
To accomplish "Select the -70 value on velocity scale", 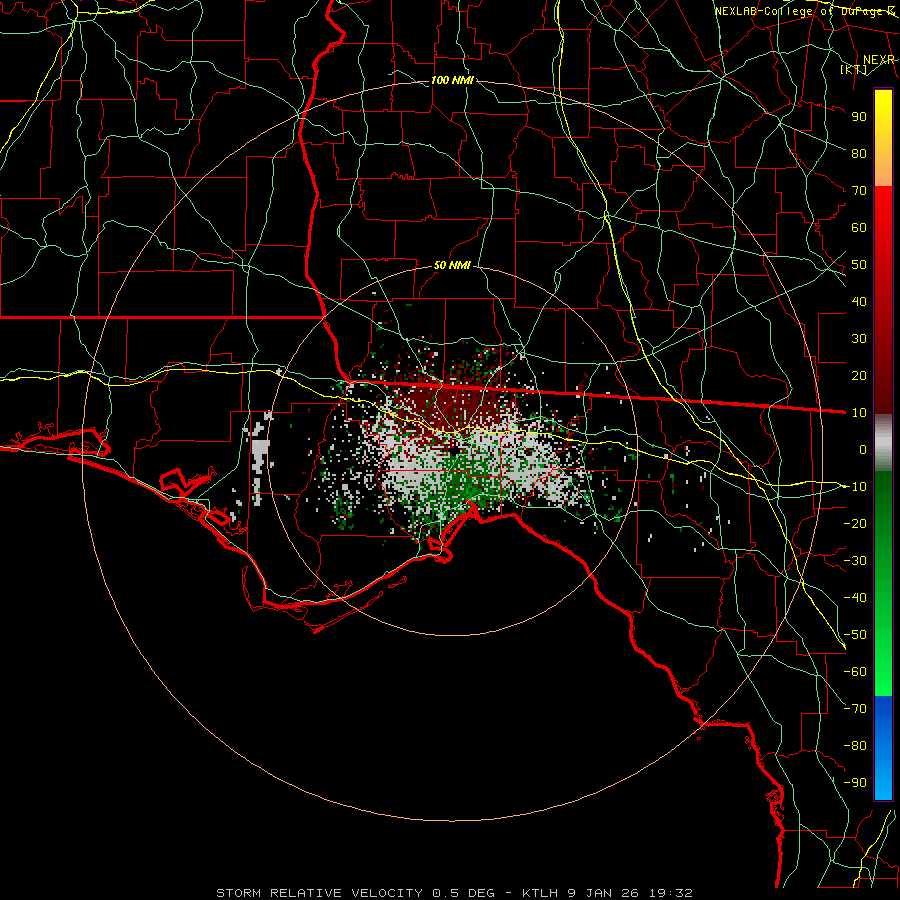I will pyautogui.click(x=855, y=709).
